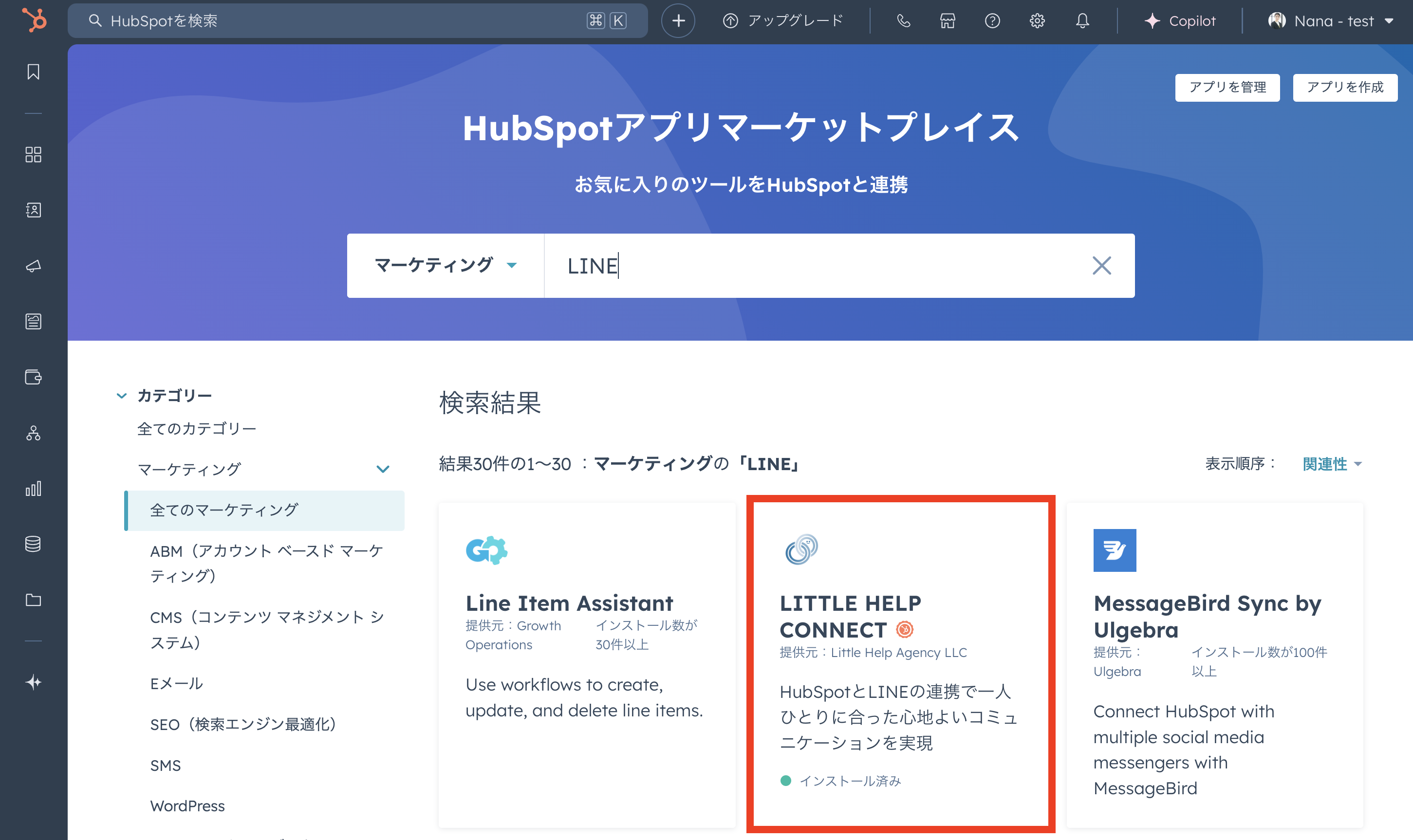
Task: Open the LITTLE HELP CONNECT app card
Action: pyautogui.click(x=900, y=662)
